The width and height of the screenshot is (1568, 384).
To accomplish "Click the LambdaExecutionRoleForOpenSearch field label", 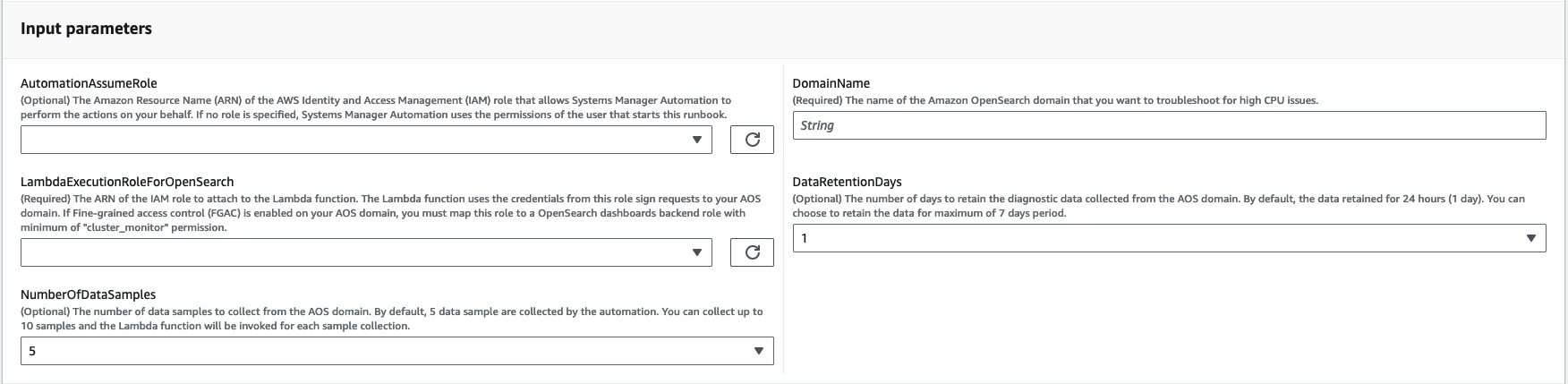I will point(127,182).
